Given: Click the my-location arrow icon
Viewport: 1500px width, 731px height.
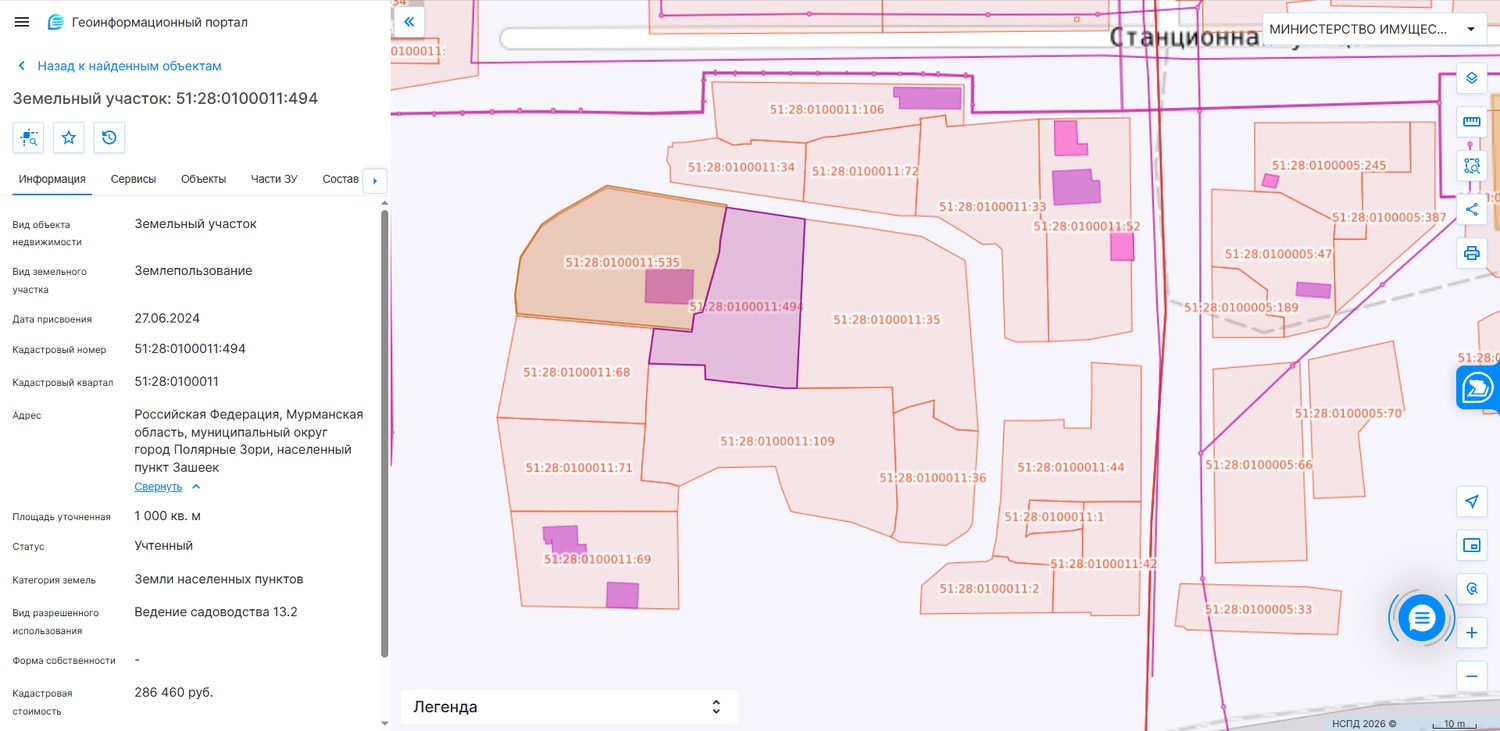Looking at the screenshot, I should [x=1471, y=502].
